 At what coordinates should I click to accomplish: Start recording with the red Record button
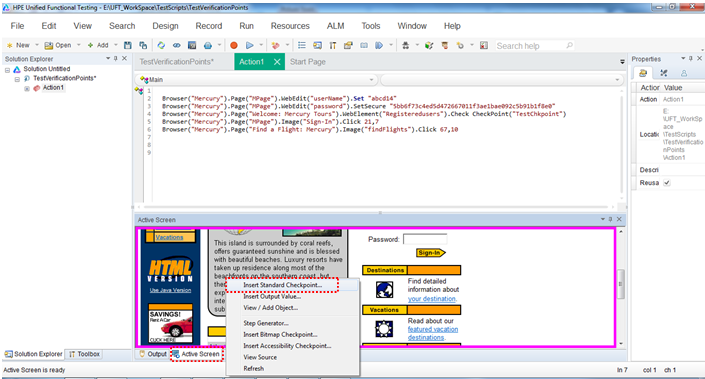coord(234,45)
